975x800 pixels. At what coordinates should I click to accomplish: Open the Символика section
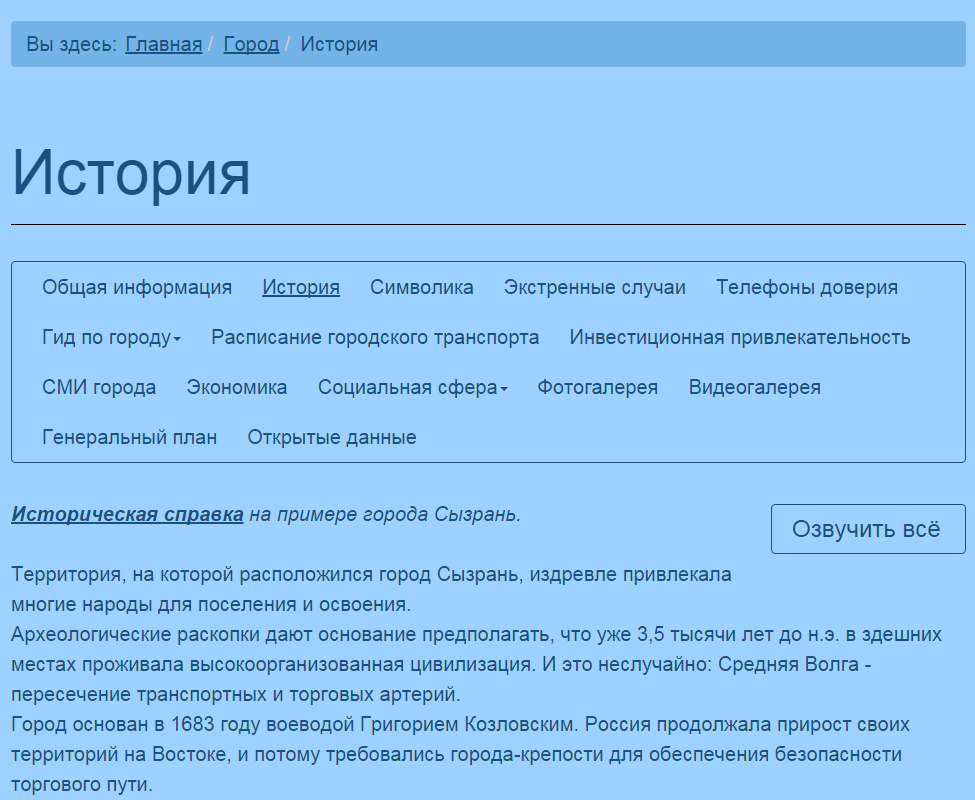[x=421, y=288]
